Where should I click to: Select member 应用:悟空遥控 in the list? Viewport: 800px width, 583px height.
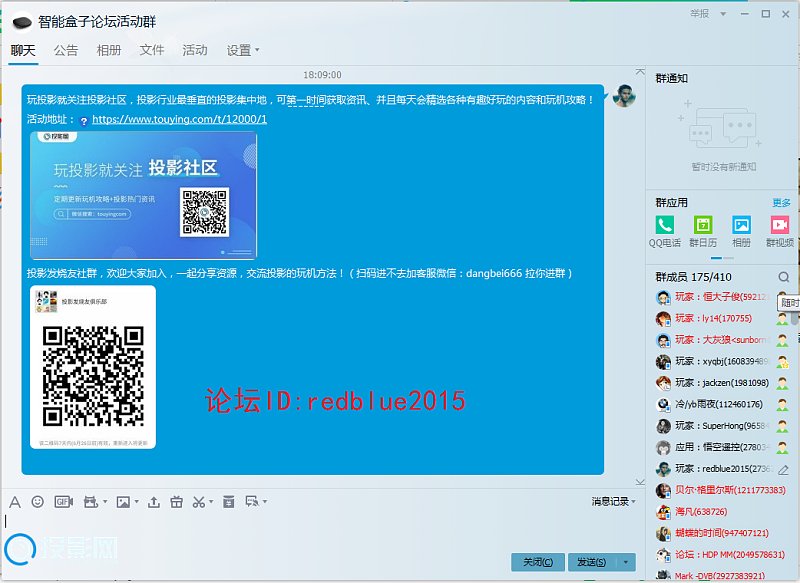pos(722,447)
